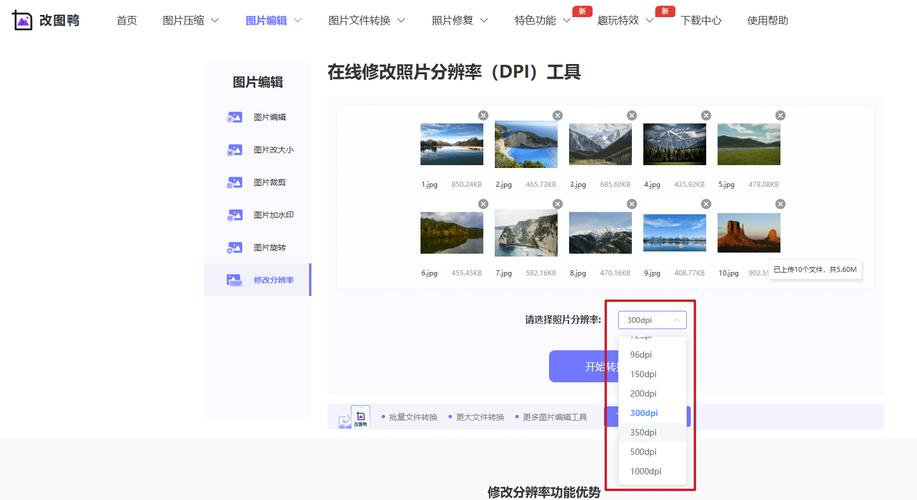The height and width of the screenshot is (500, 917).
Task: Delete 9.jpg via the X icon
Action: (706, 204)
